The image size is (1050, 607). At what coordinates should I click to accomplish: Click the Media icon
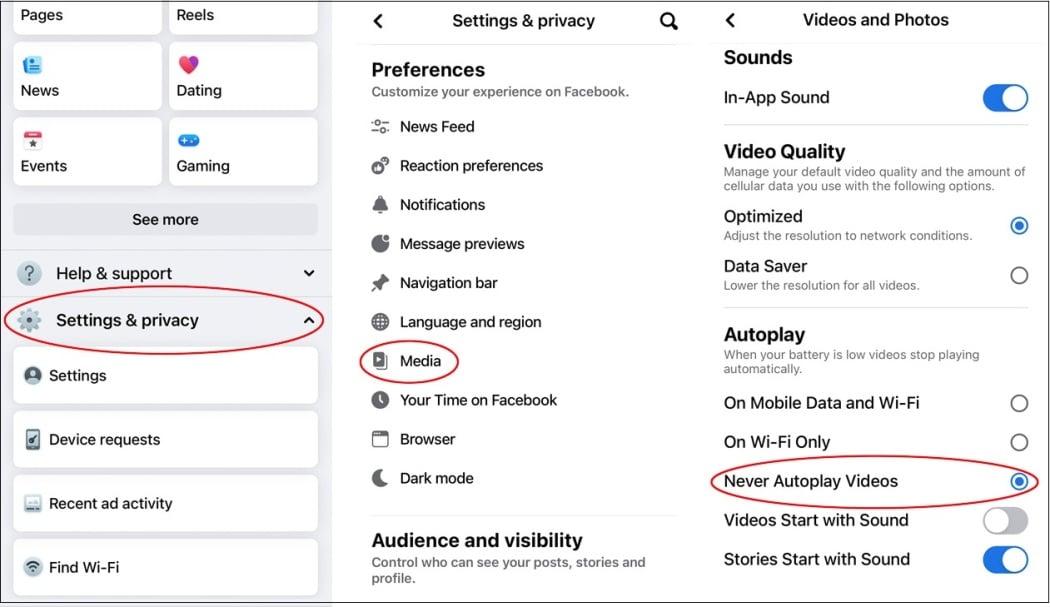point(380,360)
